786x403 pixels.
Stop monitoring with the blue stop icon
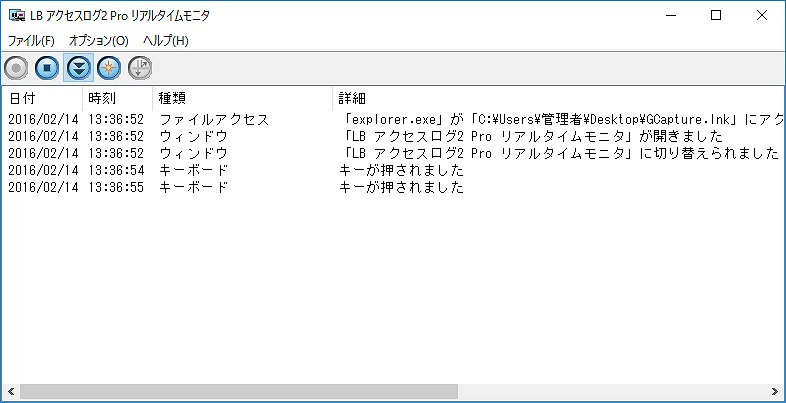(47, 68)
